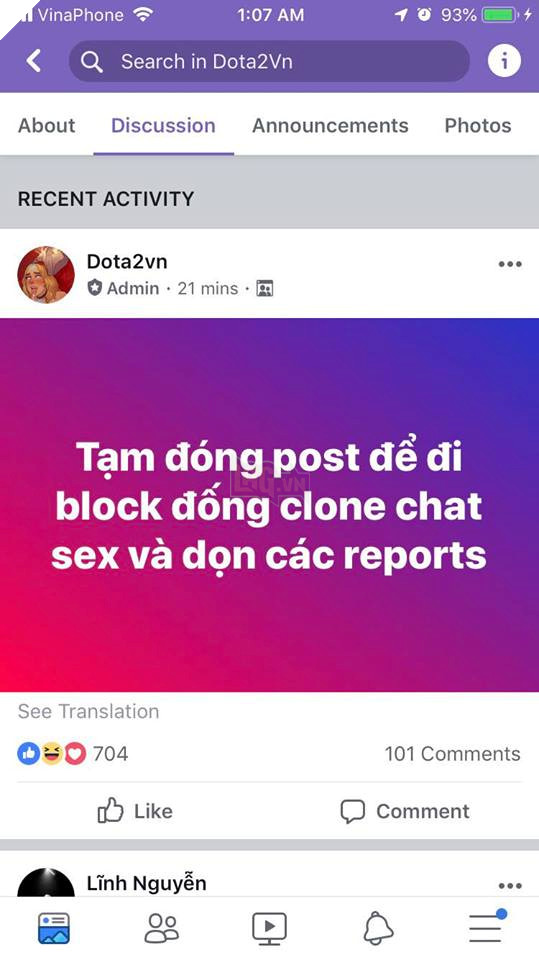The width and height of the screenshot is (539, 960).
Task: Open the Watch video icon
Action: [270, 928]
